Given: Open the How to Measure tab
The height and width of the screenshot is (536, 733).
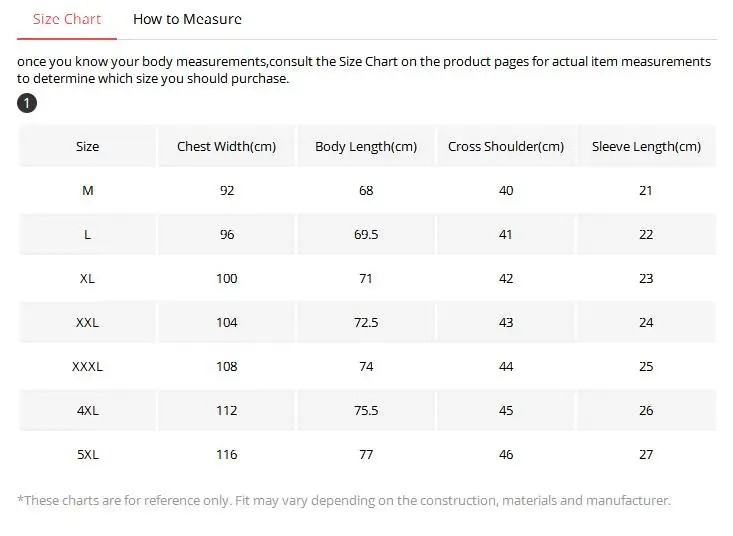Looking at the screenshot, I should pyautogui.click(x=187, y=19).
